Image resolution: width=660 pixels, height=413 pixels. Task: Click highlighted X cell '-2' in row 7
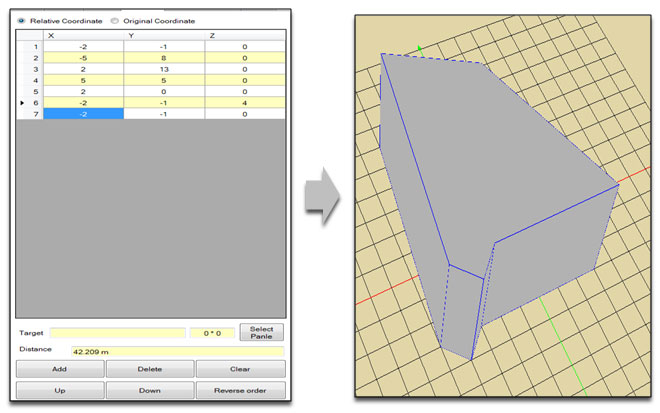83,114
